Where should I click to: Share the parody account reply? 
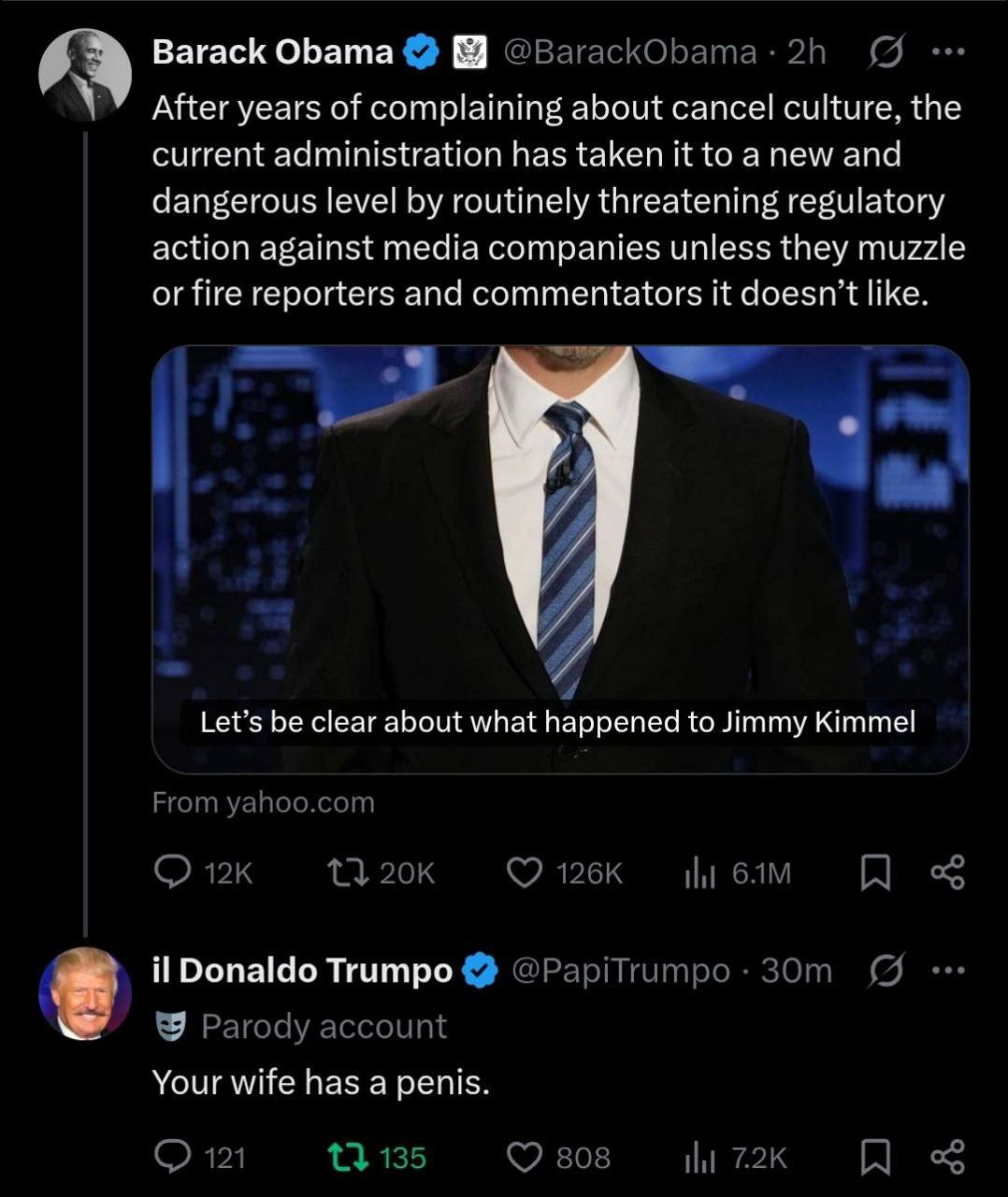tap(947, 1157)
